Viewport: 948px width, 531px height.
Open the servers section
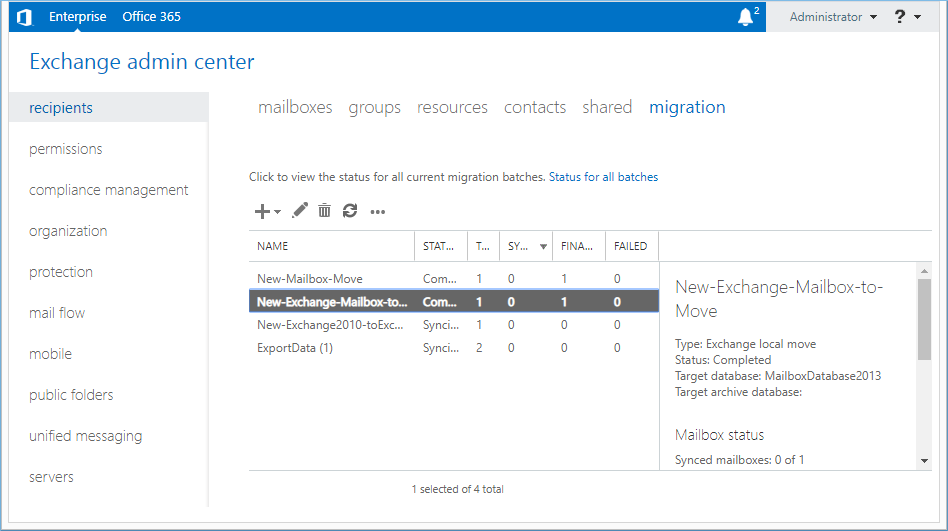(x=51, y=477)
